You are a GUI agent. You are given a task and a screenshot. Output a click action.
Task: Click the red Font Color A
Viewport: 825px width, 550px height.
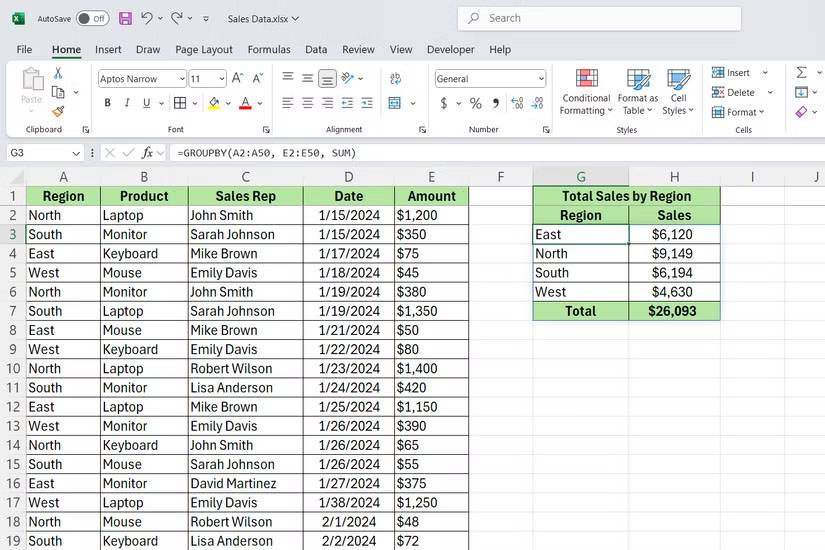pyautogui.click(x=245, y=103)
